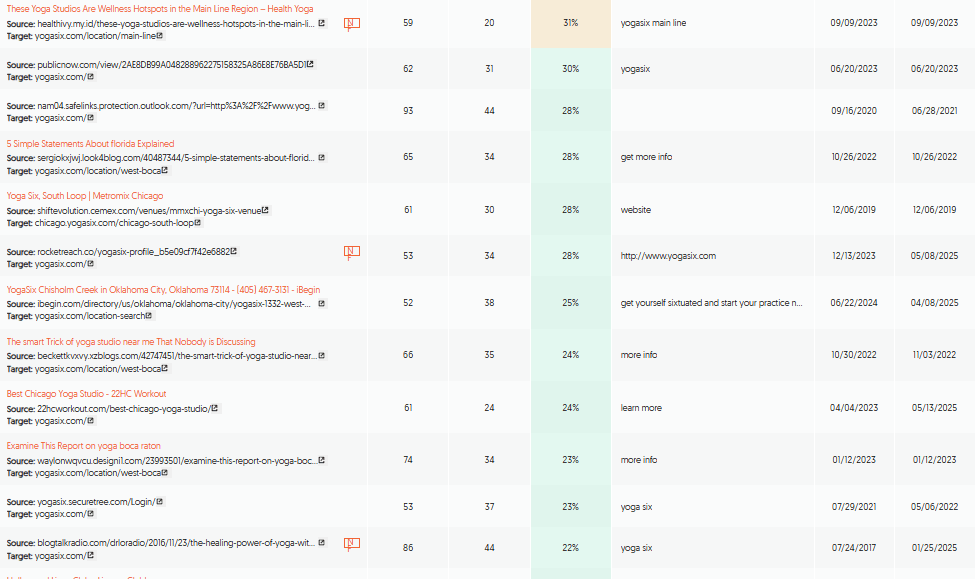Click value 86 in blogtalkradio row

tap(408, 548)
